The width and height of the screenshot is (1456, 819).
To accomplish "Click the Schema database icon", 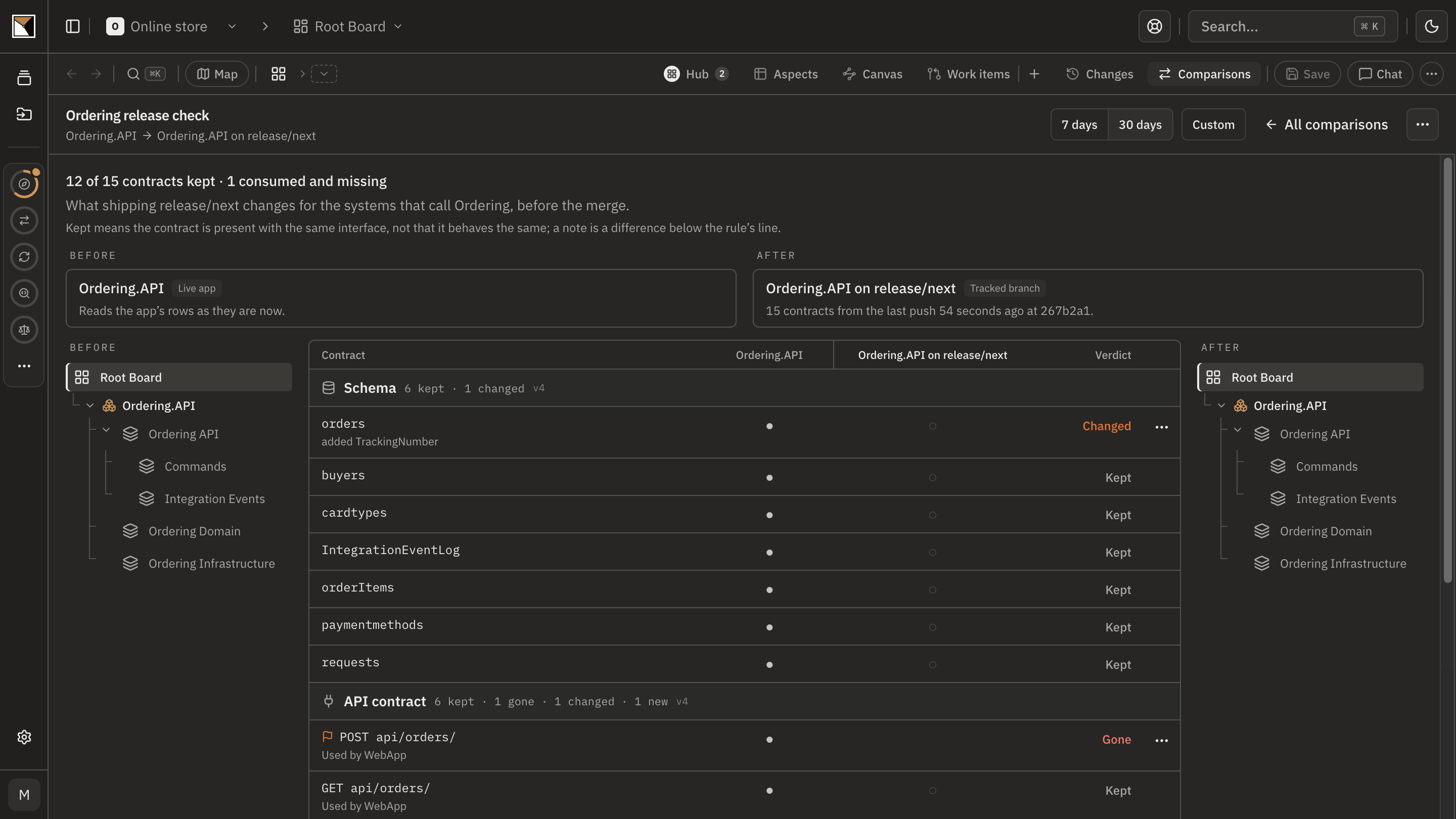I will click(329, 388).
